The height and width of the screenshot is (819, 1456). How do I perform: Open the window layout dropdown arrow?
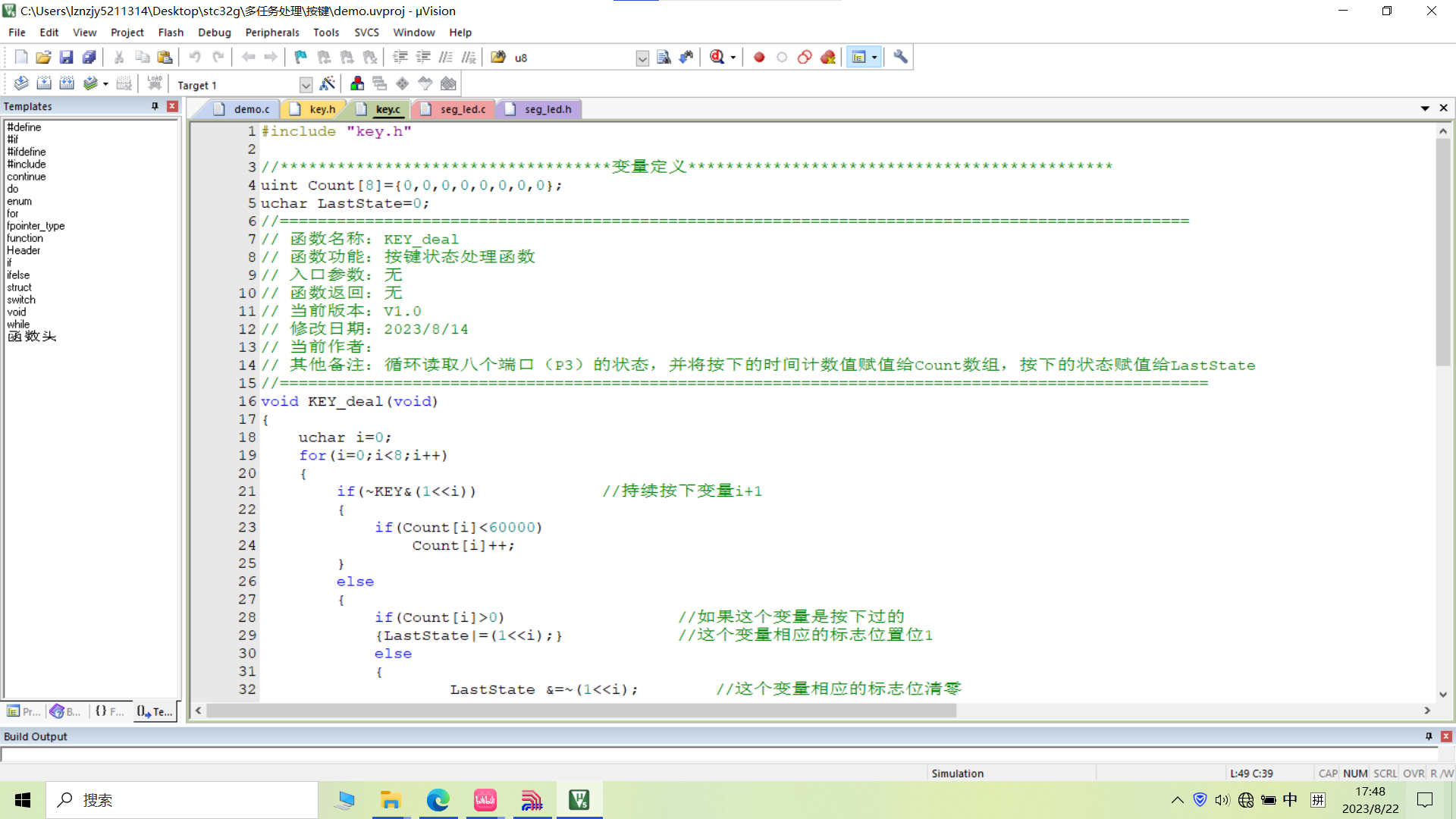(874, 58)
